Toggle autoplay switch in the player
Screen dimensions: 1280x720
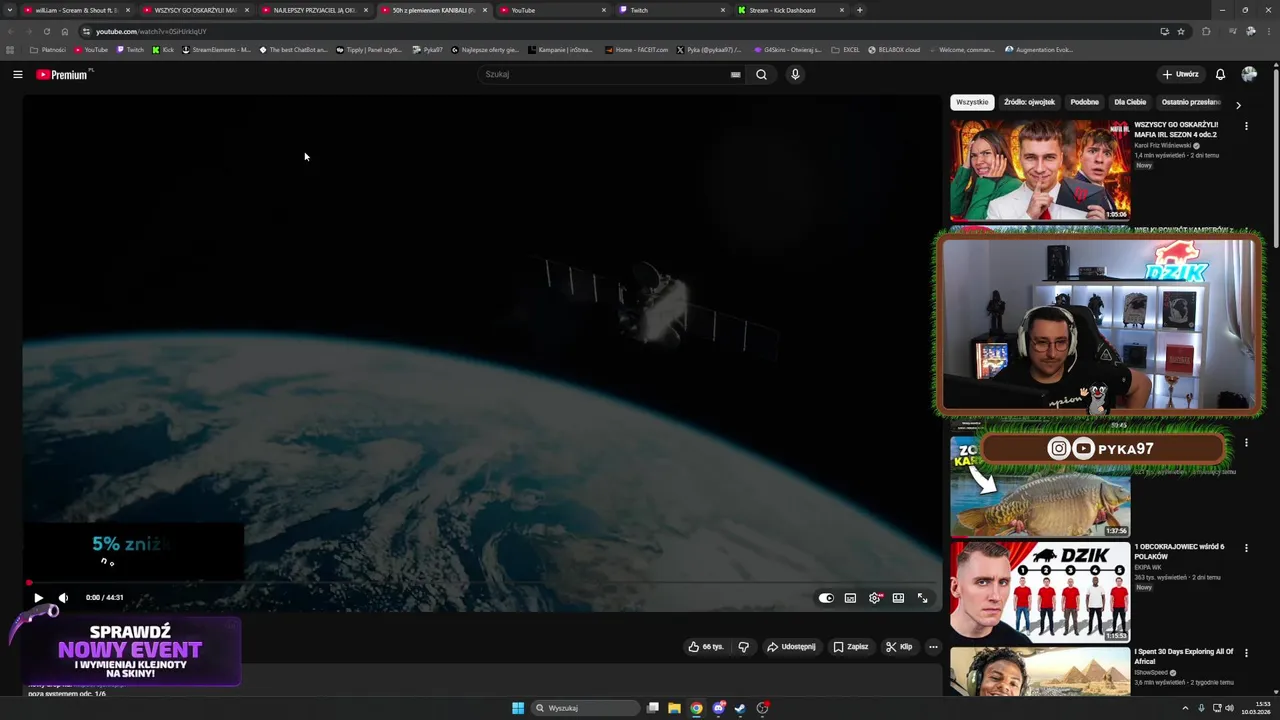[826, 598]
